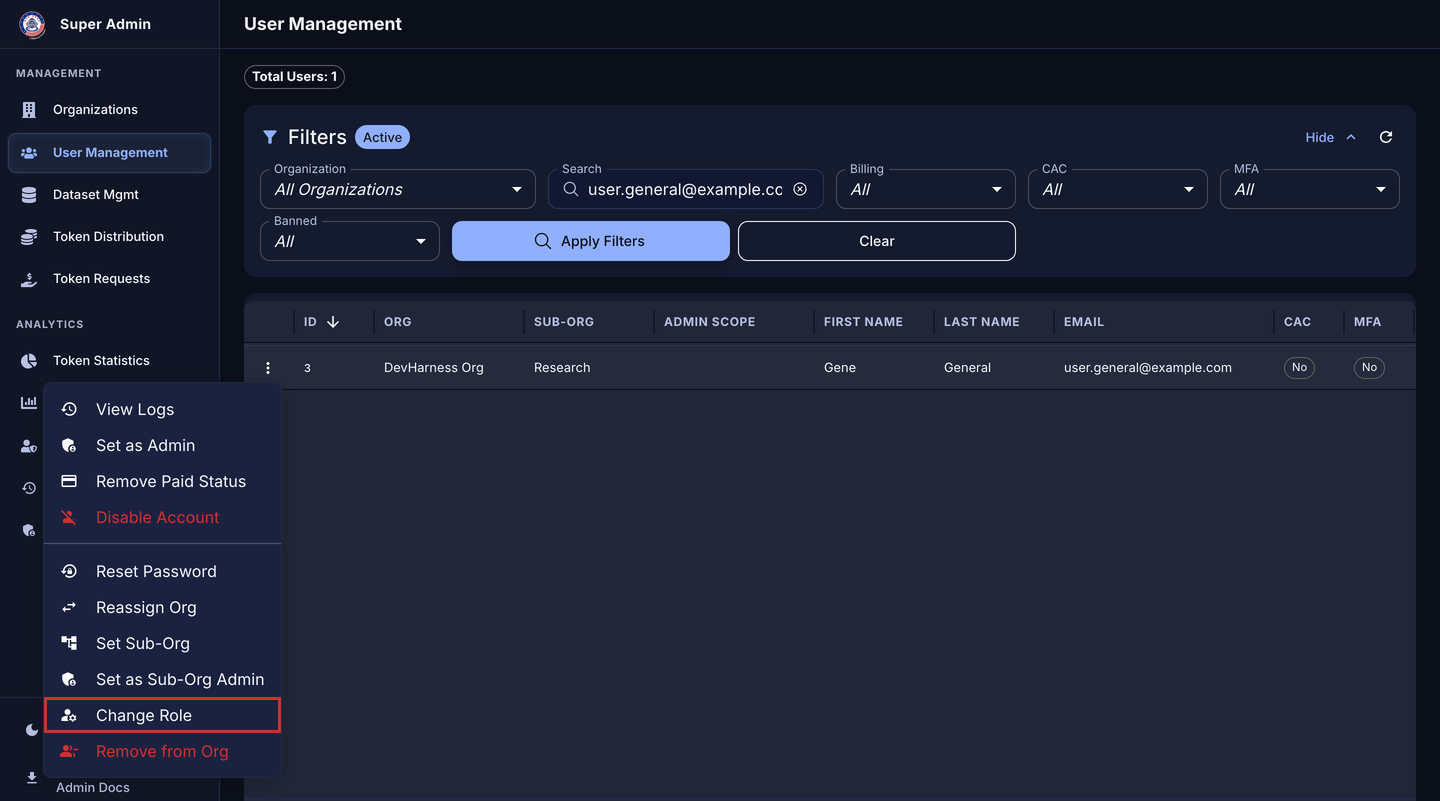Click the Token Statistics pie chart icon
The image size is (1440, 801).
(29, 361)
